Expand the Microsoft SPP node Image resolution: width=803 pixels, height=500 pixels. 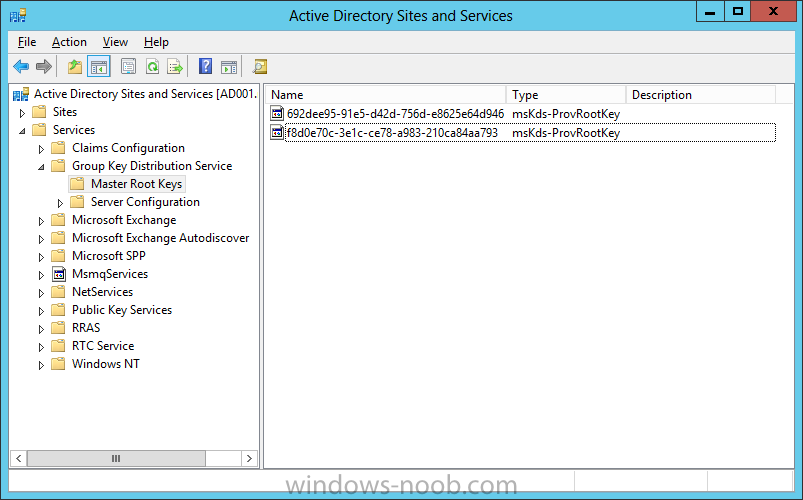coord(41,257)
